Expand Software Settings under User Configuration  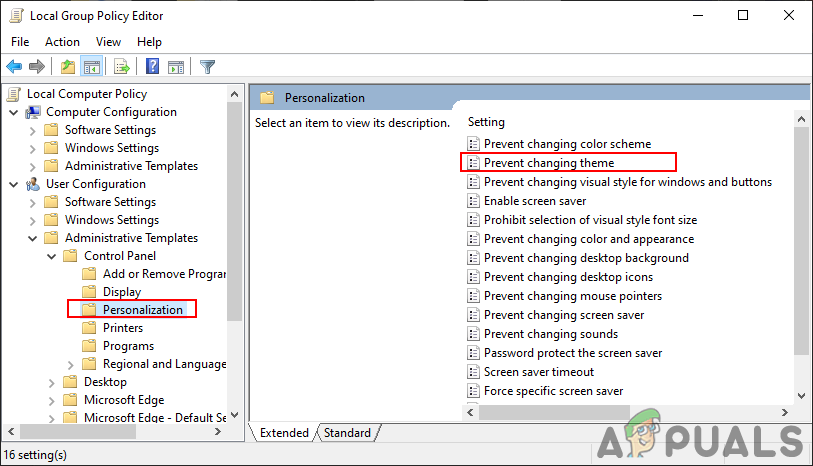(x=33, y=203)
